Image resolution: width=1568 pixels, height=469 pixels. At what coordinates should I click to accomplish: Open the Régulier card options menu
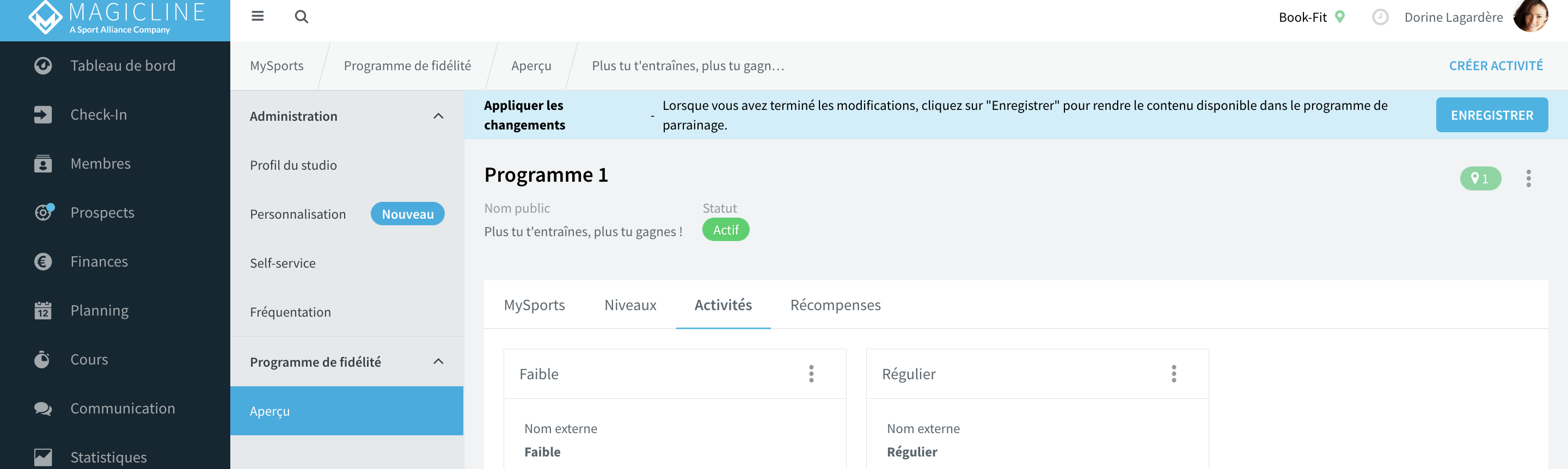pos(1174,374)
